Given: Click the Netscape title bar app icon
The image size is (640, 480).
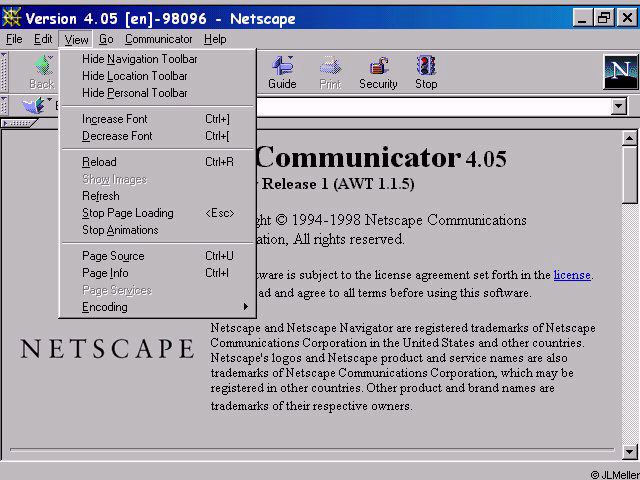Looking at the screenshot, I should point(11,18).
